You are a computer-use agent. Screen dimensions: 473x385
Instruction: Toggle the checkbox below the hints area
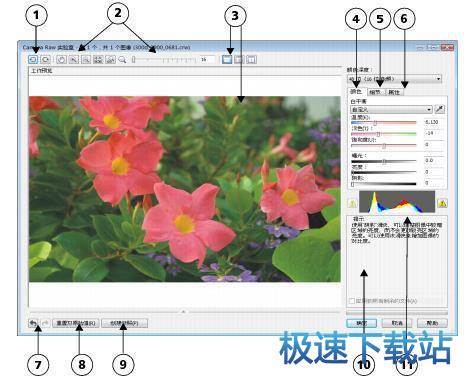point(351,301)
